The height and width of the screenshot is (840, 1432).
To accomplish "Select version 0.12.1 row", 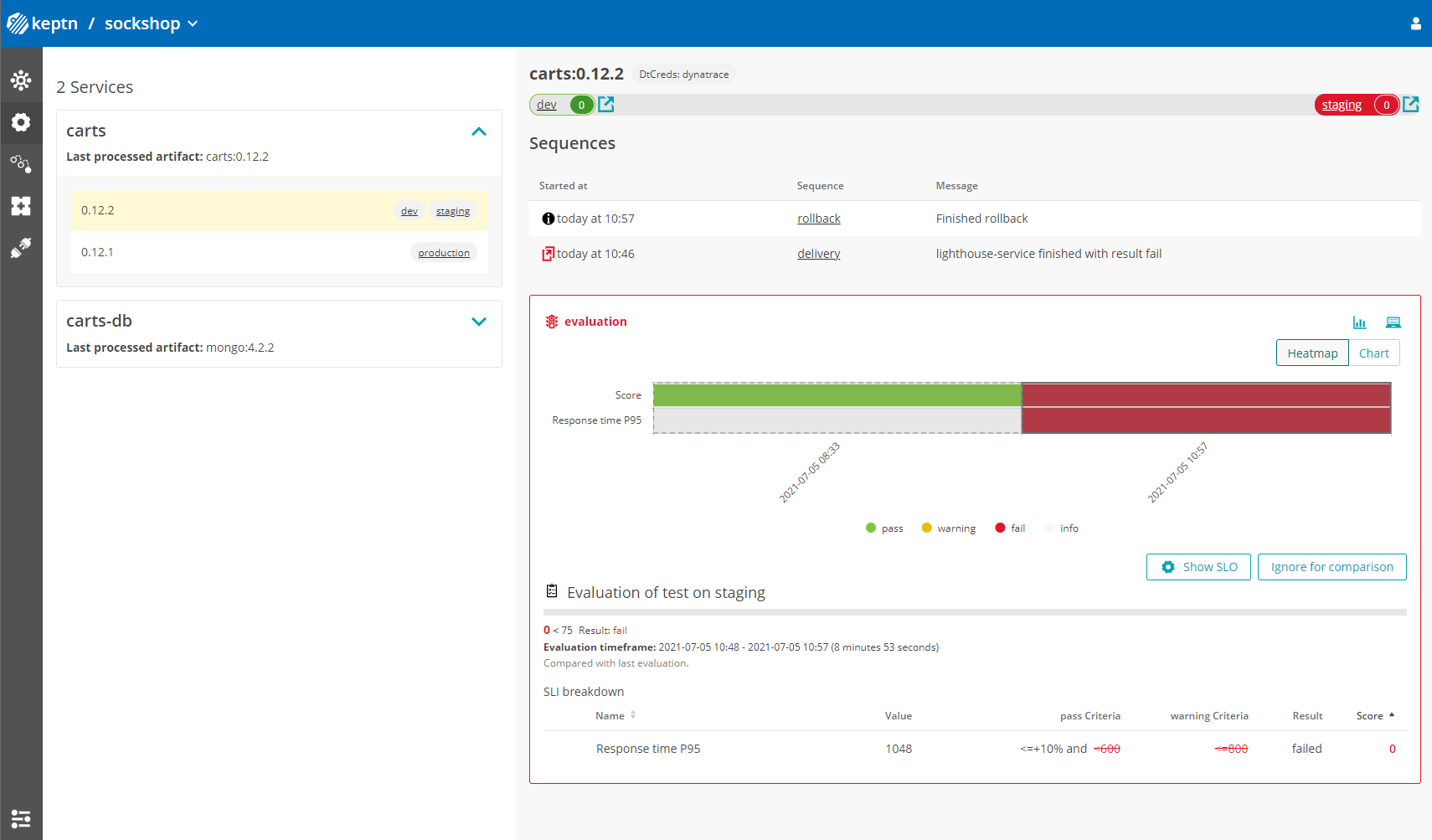I will 279,252.
